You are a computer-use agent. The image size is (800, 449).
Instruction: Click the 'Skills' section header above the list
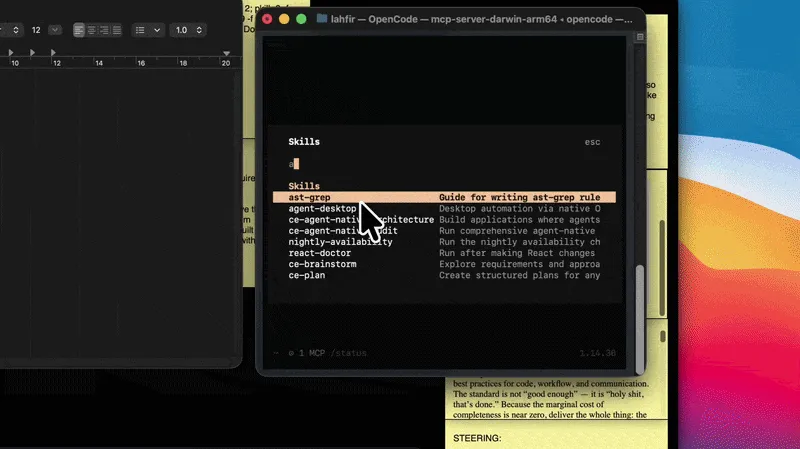coord(304,186)
